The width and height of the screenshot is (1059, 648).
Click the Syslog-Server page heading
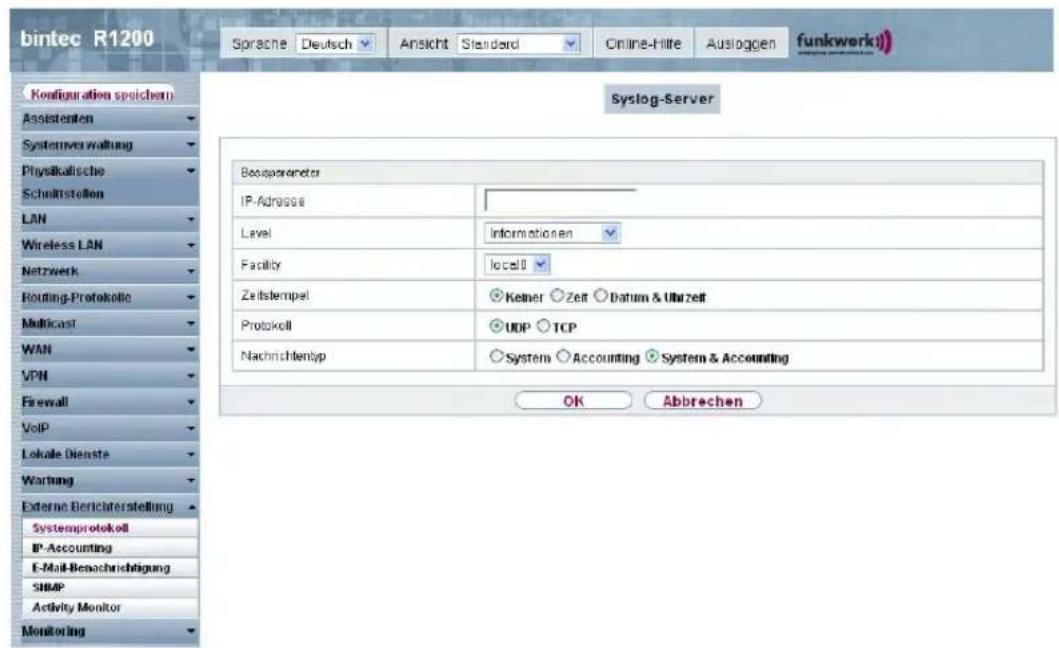coord(662,99)
